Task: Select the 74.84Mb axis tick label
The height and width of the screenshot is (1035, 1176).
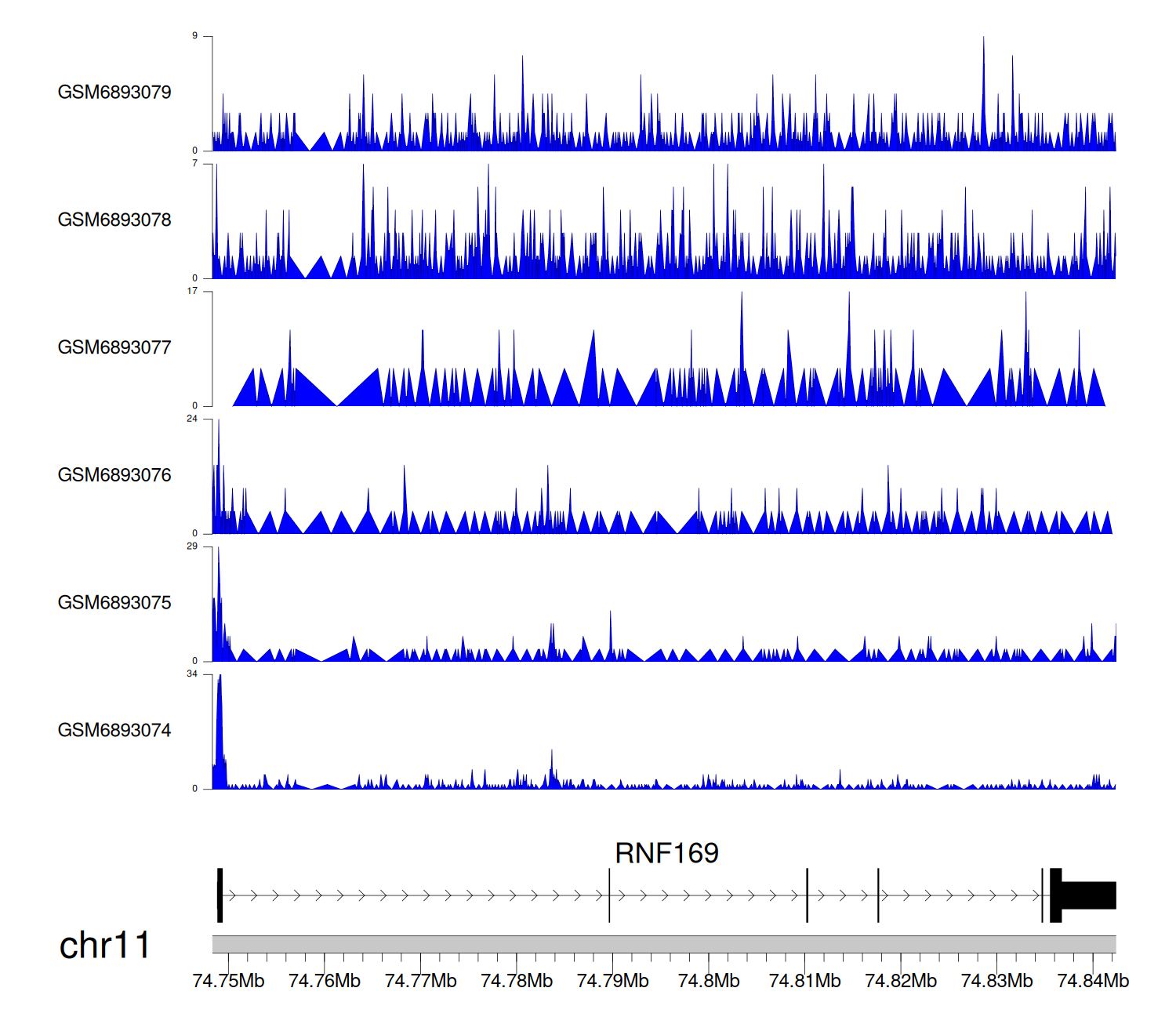Action: [1093, 981]
